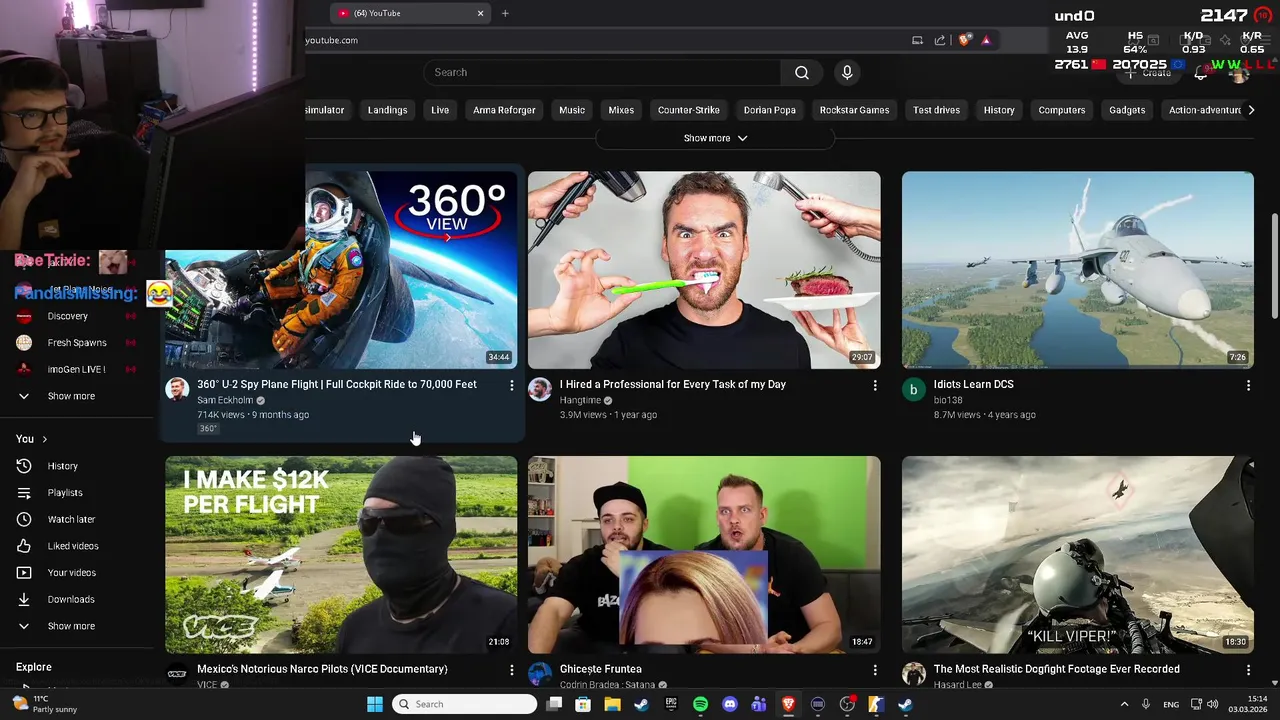Open bio138 channel avatar
The image size is (1280, 720).
[913, 390]
